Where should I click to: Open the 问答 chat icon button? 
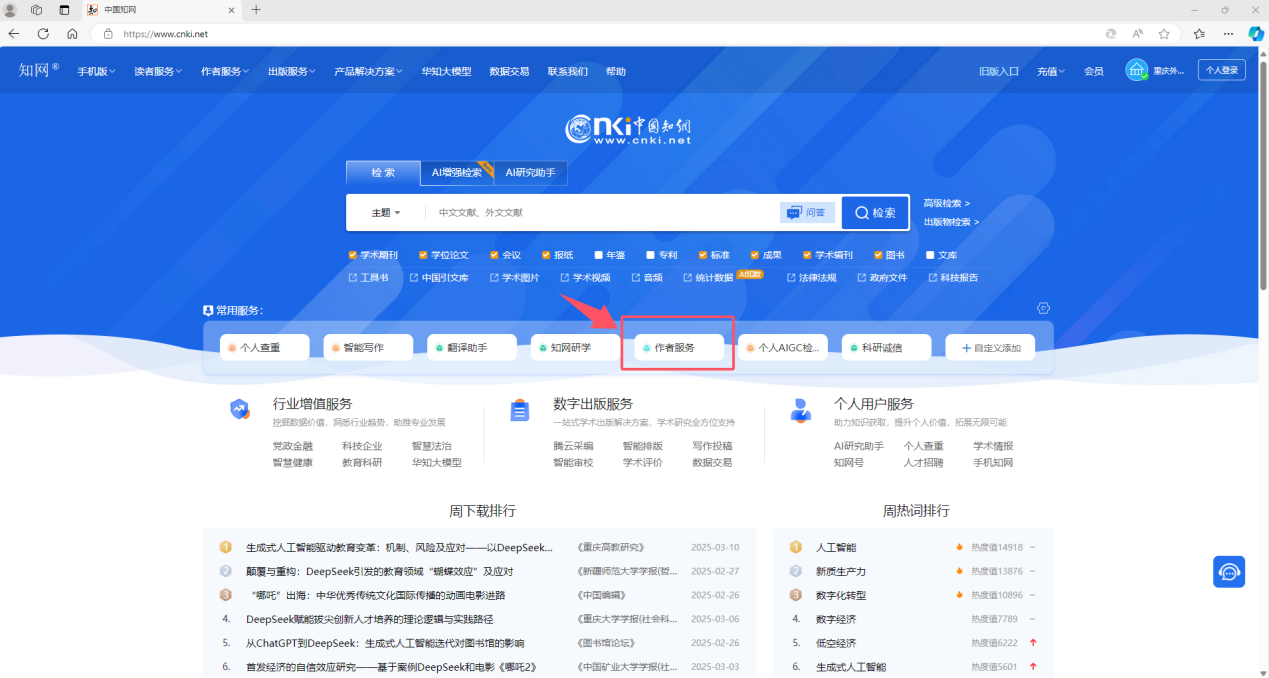coord(807,212)
